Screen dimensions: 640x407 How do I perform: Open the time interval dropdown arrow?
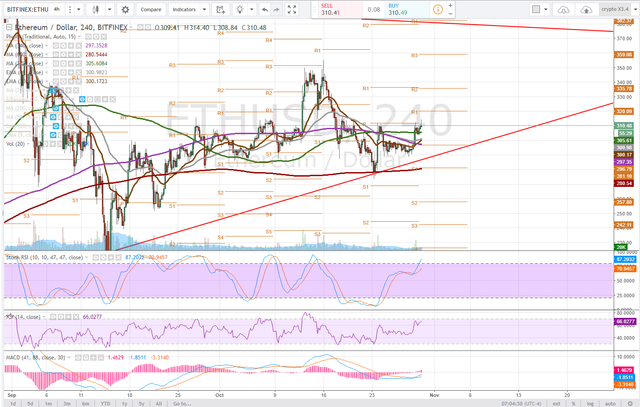pos(79,9)
